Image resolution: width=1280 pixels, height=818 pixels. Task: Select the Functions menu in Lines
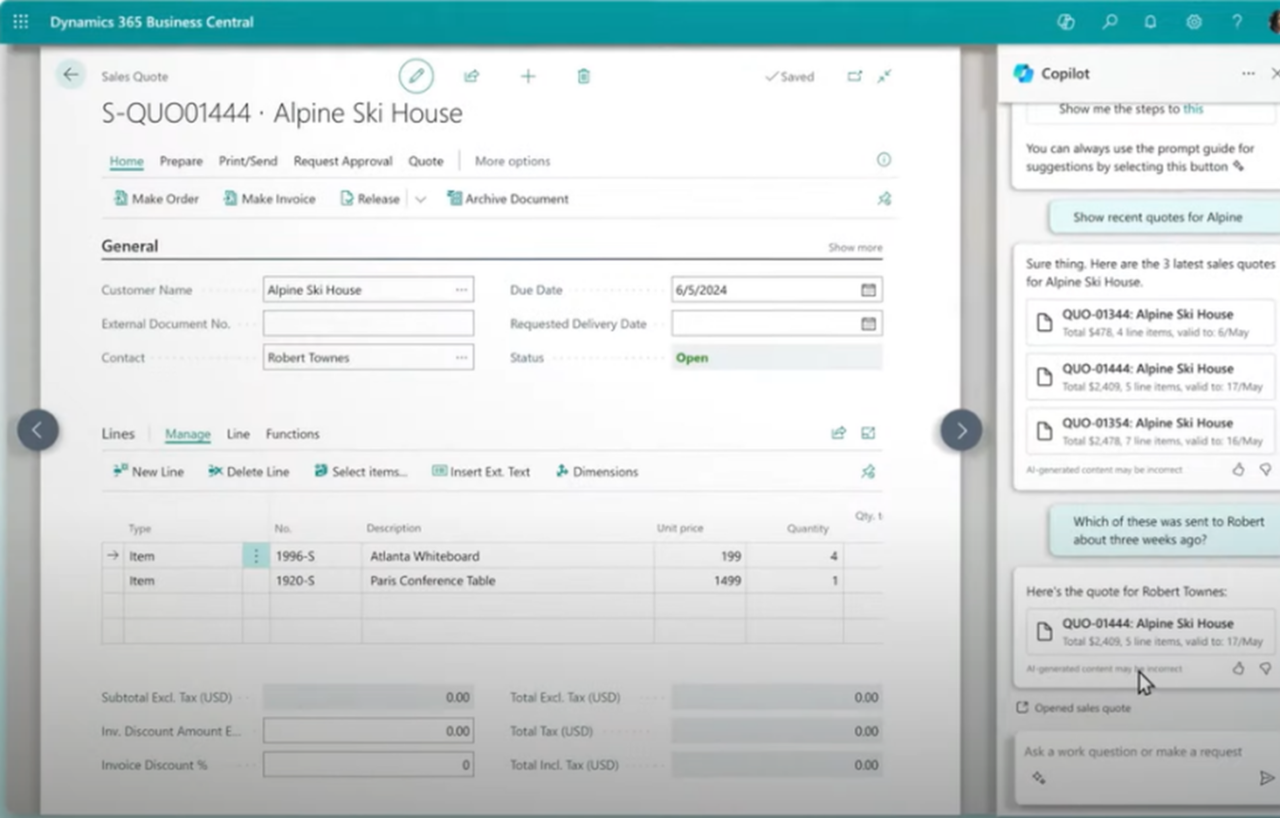click(x=292, y=434)
